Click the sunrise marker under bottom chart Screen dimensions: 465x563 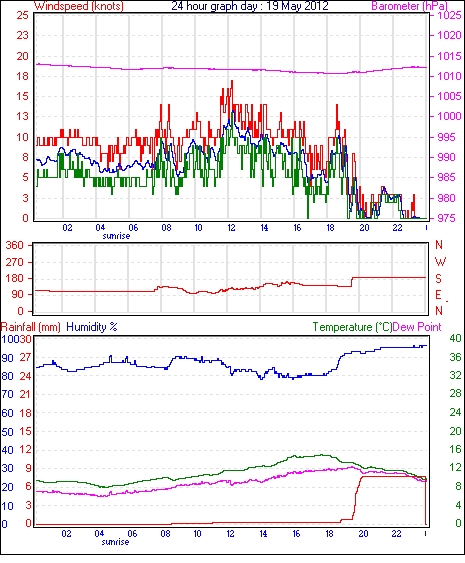pyautogui.click(x=115, y=542)
